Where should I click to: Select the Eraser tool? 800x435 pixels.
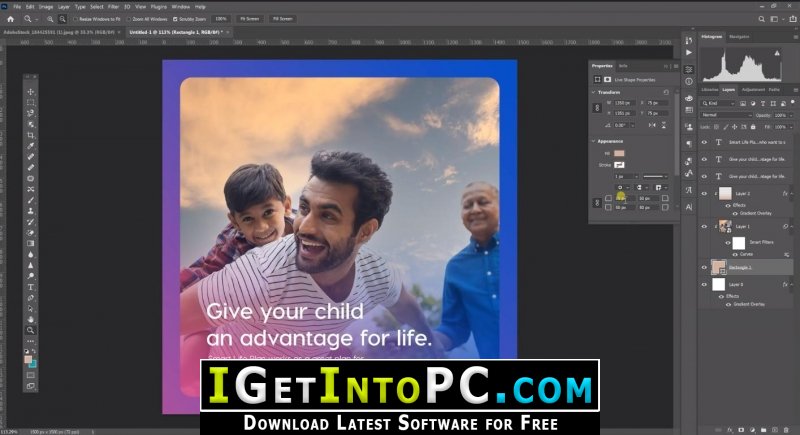(31, 233)
